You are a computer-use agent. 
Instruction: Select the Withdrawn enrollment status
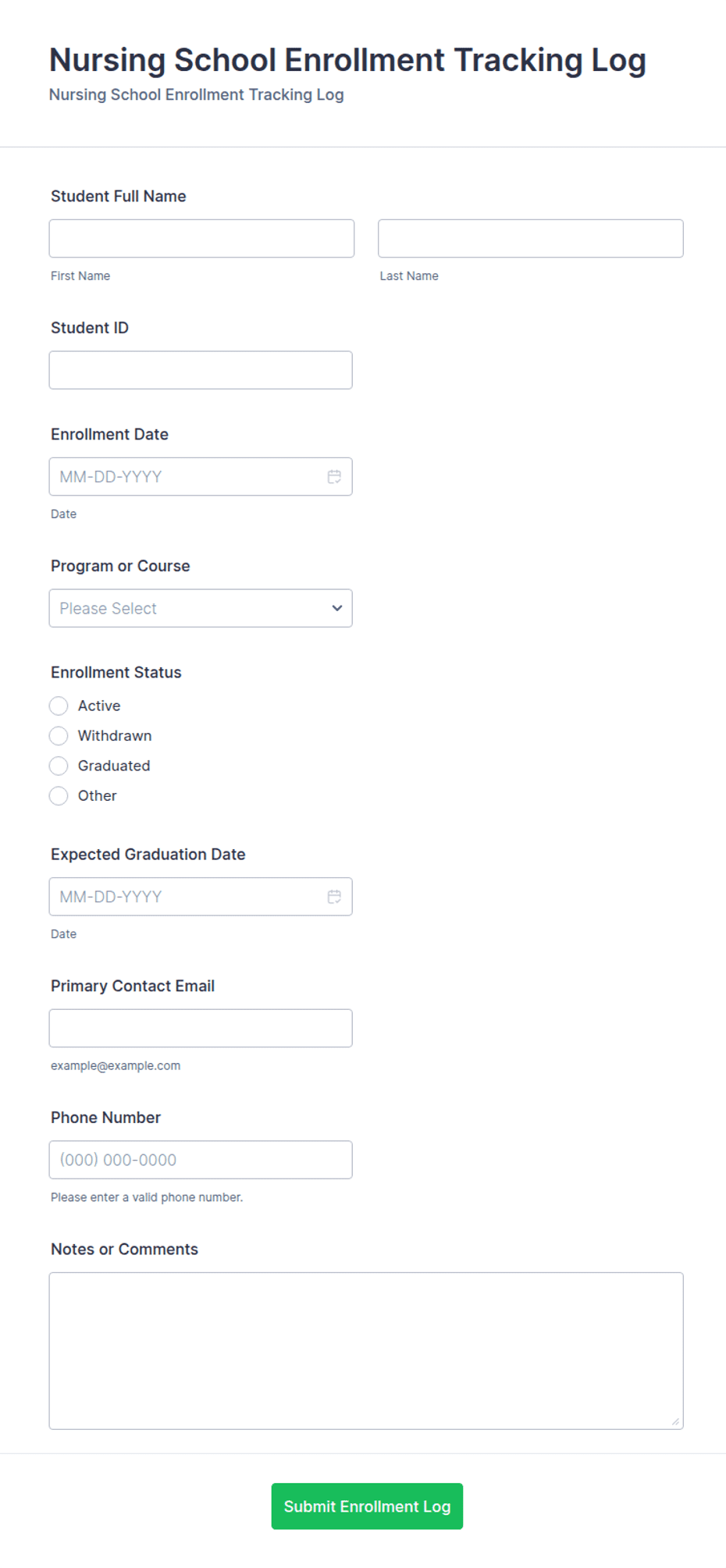click(x=59, y=736)
